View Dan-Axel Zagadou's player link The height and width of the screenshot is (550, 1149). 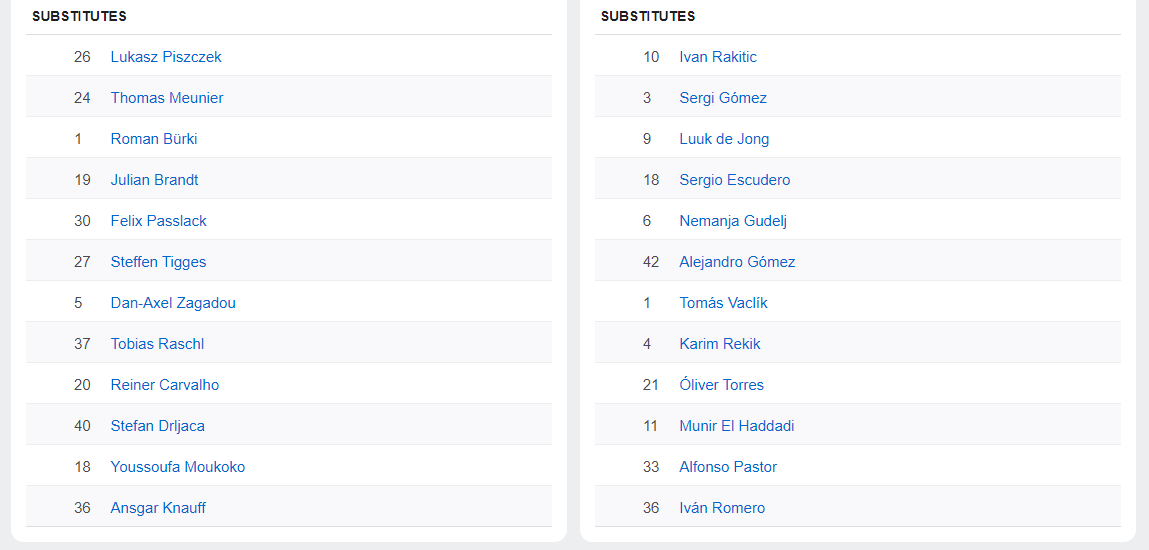tap(173, 303)
